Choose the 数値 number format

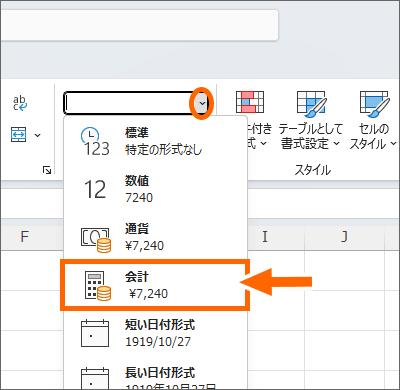pos(155,189)
